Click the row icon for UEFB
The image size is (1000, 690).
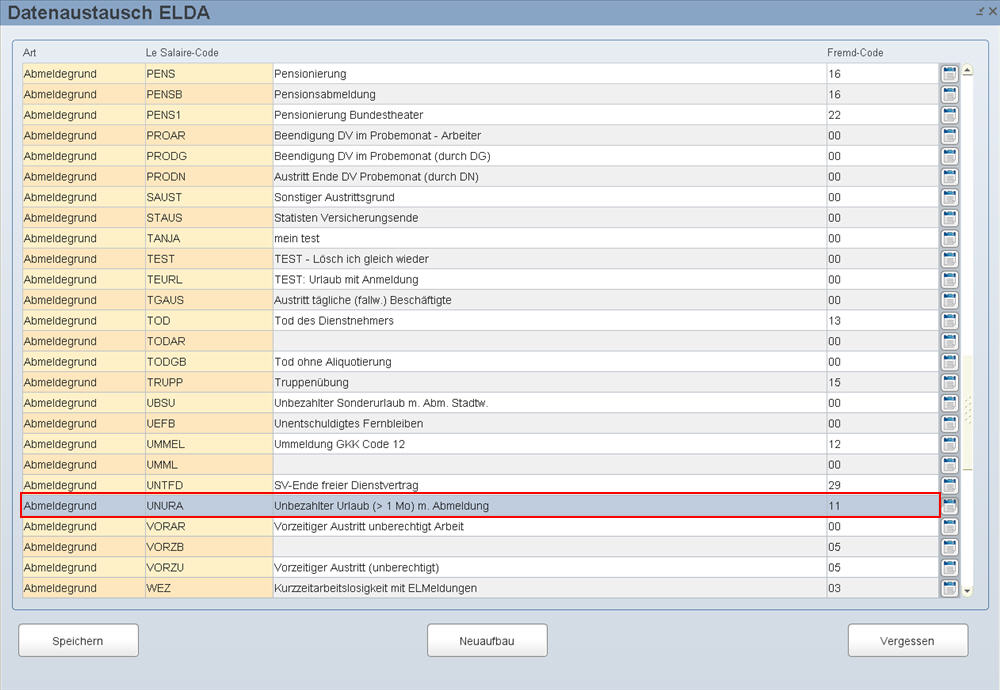pyautogui.click(x=949, y=423)
